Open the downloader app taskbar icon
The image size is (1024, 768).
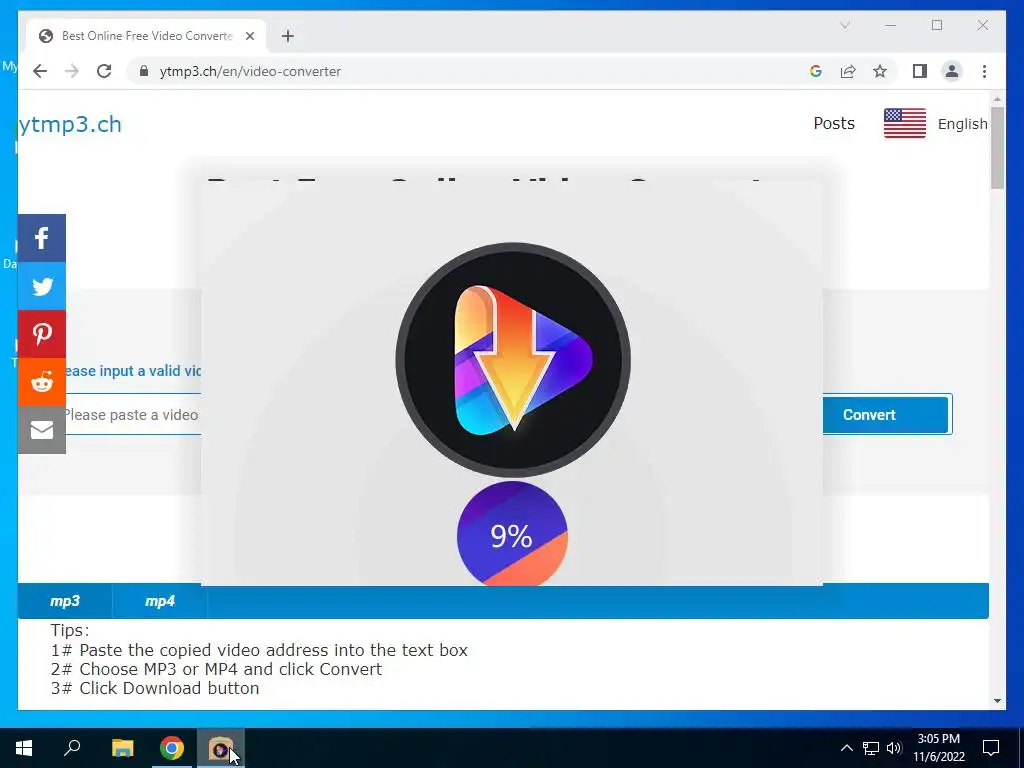tap(221, 748)
